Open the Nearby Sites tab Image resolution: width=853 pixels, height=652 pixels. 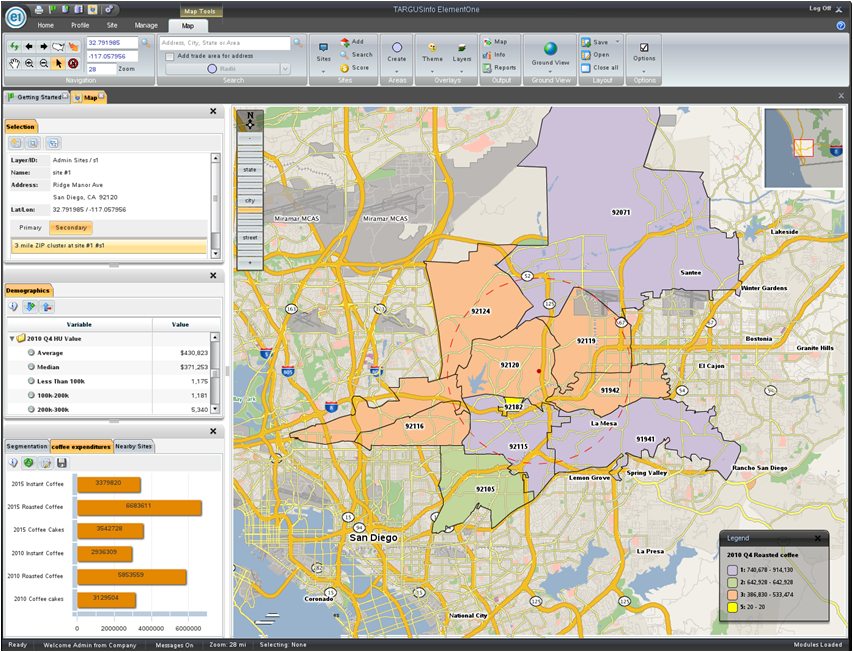[x=134, y=446]
